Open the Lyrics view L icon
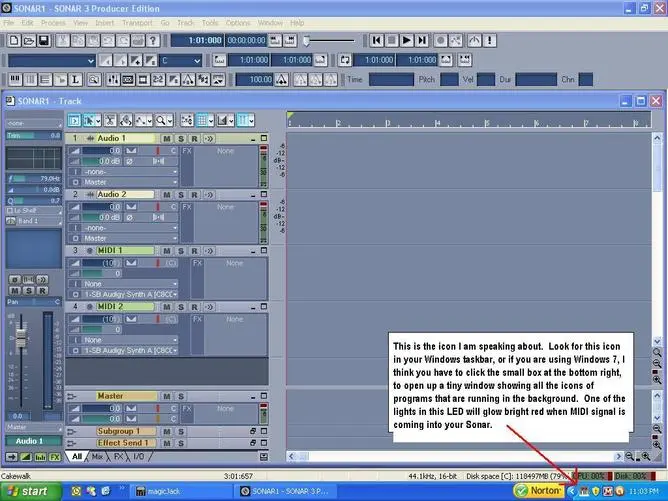 coord(75,80)
